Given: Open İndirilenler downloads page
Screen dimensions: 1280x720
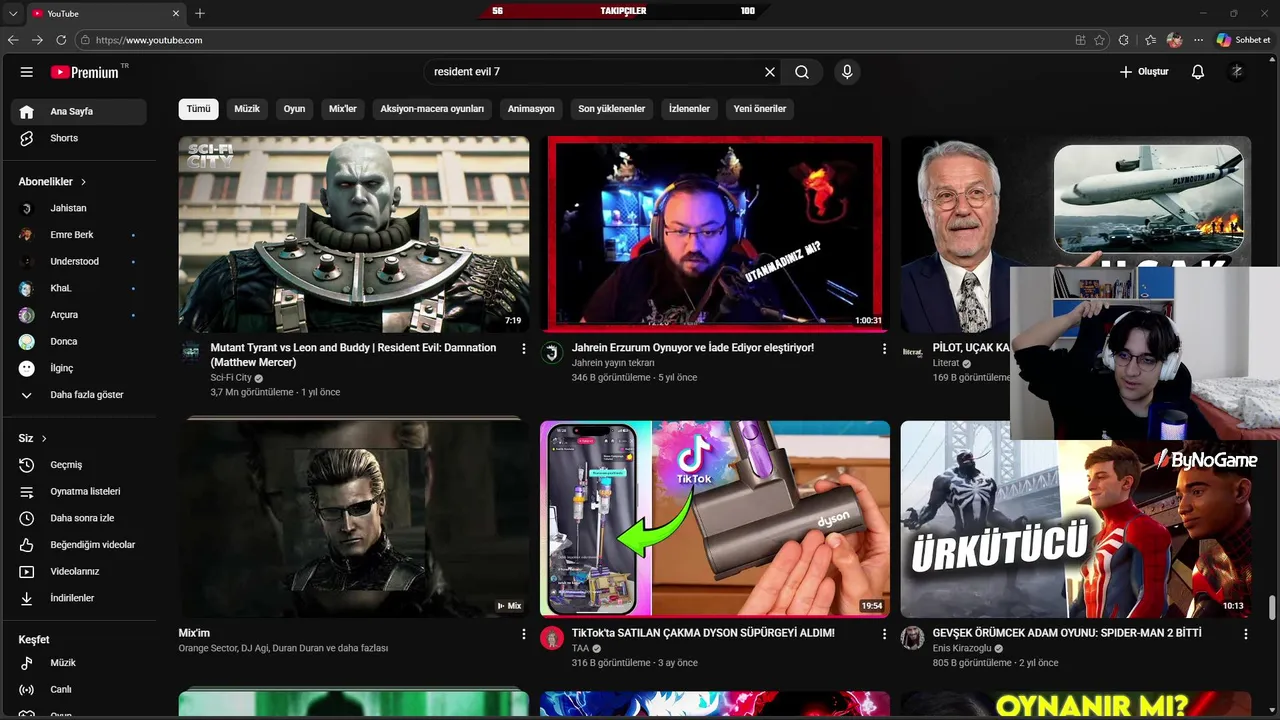Looking at the screenshot, I should coord(78,598).
